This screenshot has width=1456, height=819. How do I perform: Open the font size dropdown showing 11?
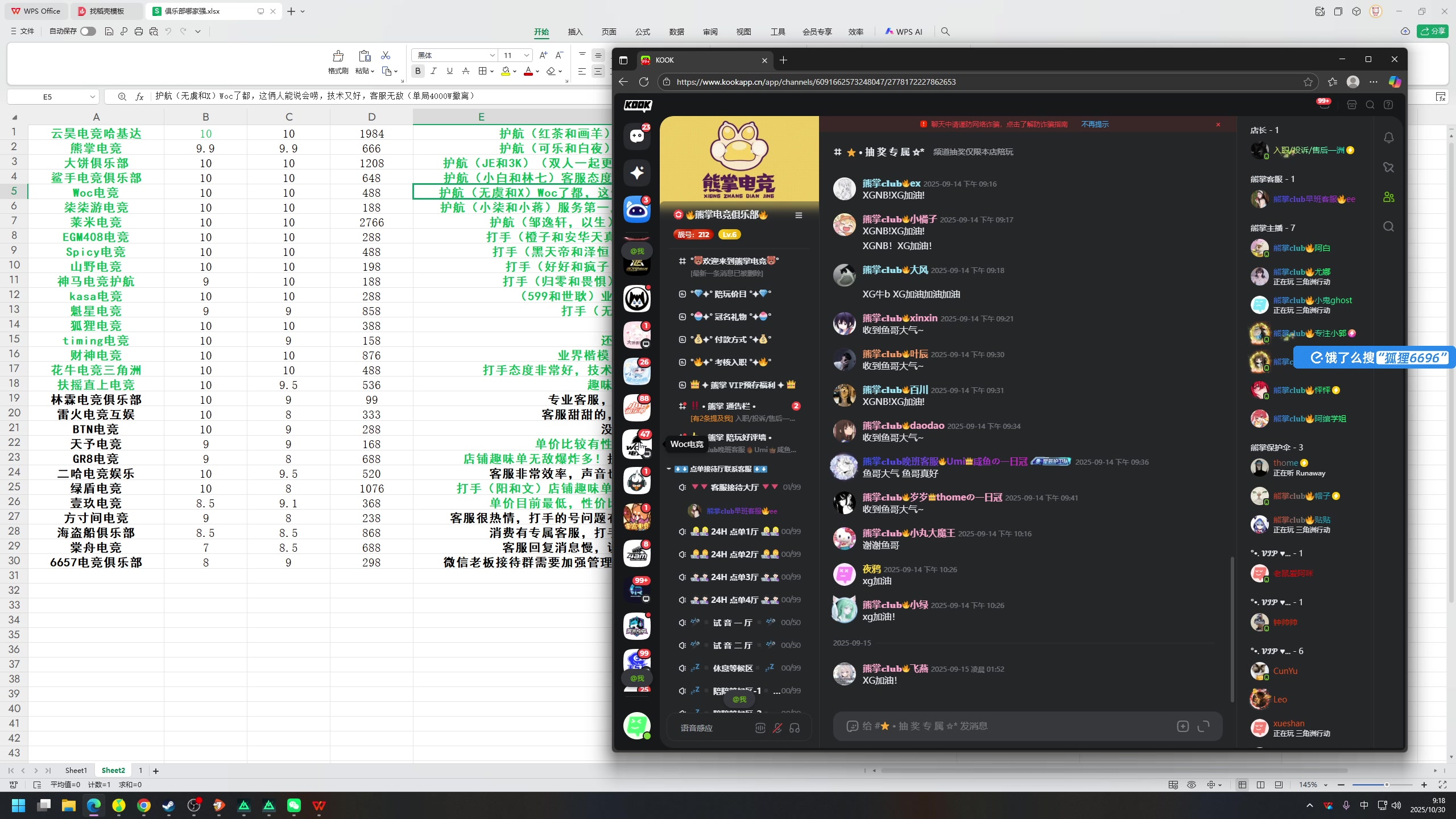point(526,55)
